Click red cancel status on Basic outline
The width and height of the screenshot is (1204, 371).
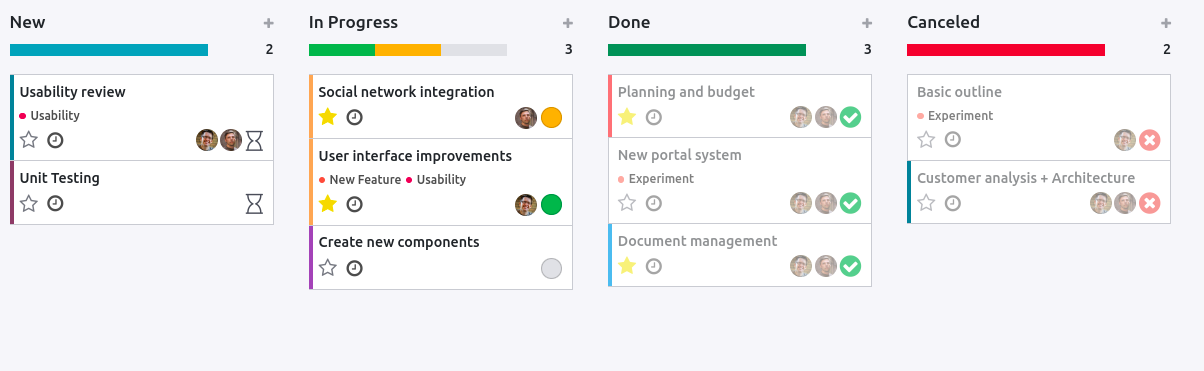point(1149,140)
